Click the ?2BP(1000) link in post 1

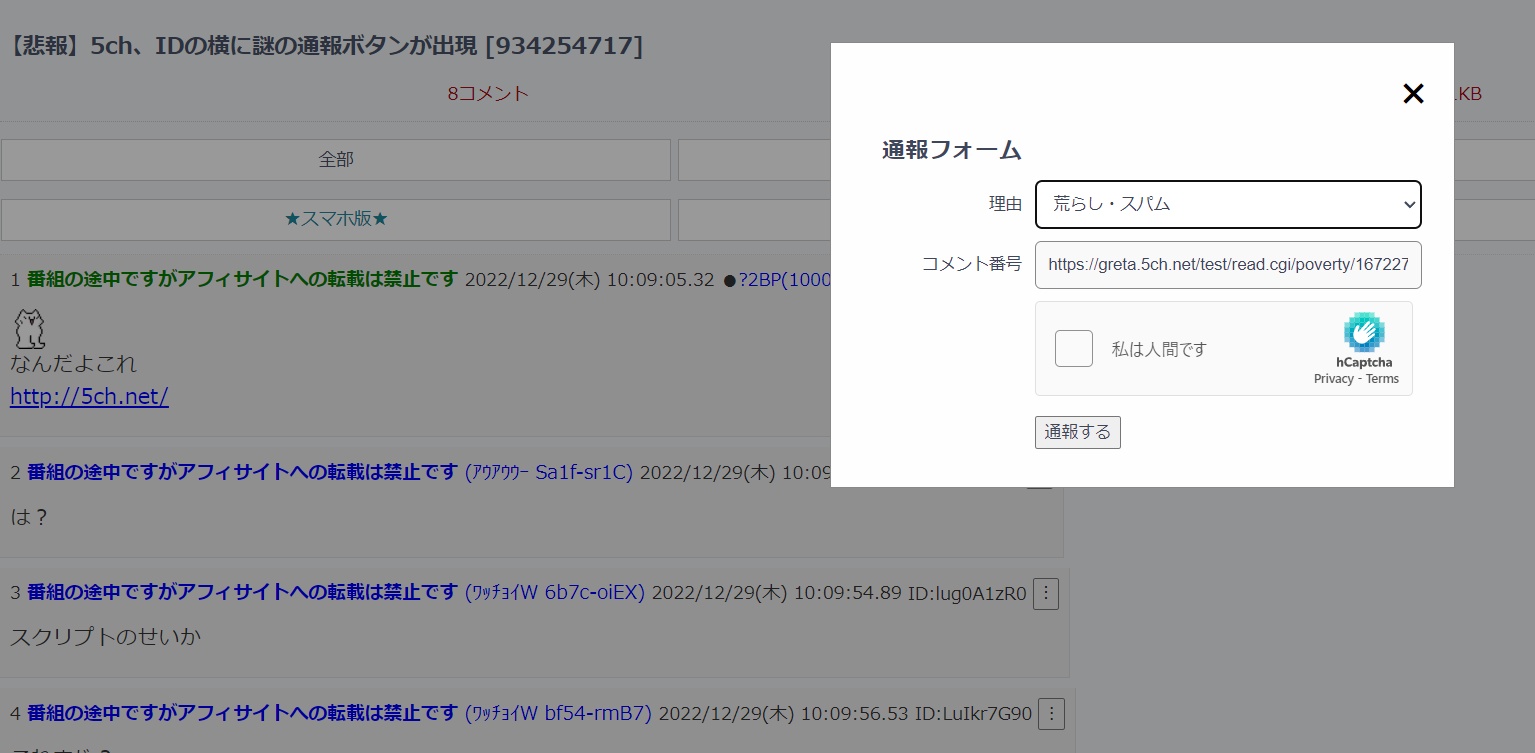coord(784,279)
